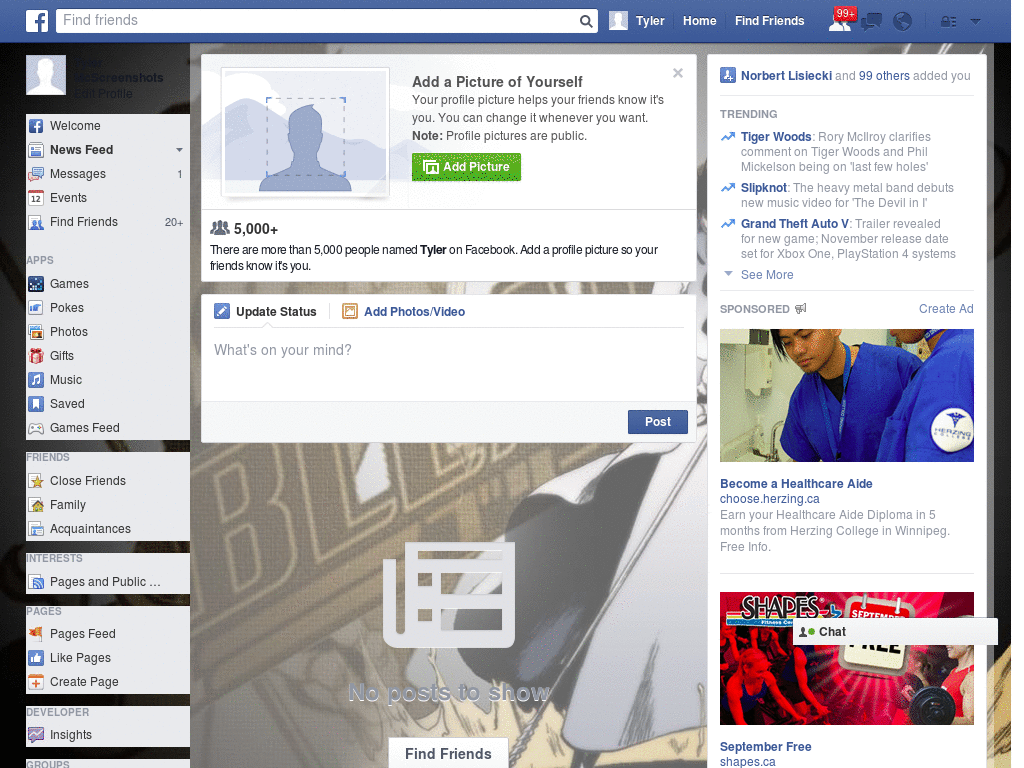
Task: Open Find Friends in top bar
Action: [769, 21]
